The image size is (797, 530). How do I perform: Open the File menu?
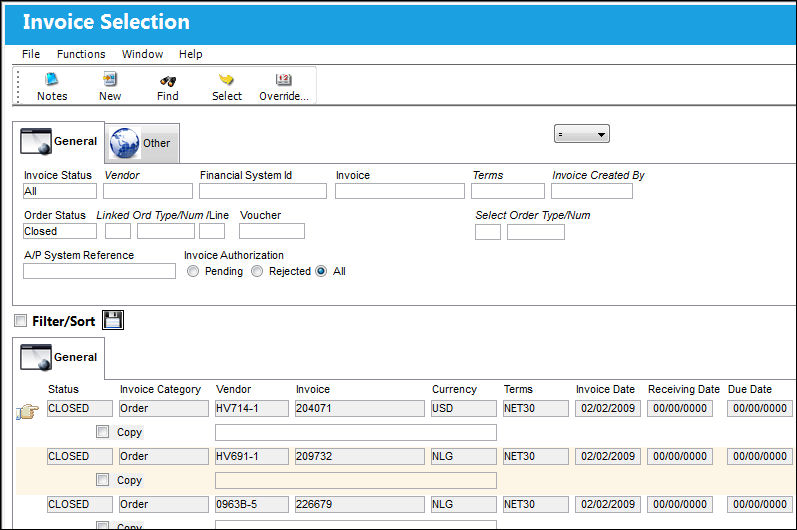click(x=31, y=54)
